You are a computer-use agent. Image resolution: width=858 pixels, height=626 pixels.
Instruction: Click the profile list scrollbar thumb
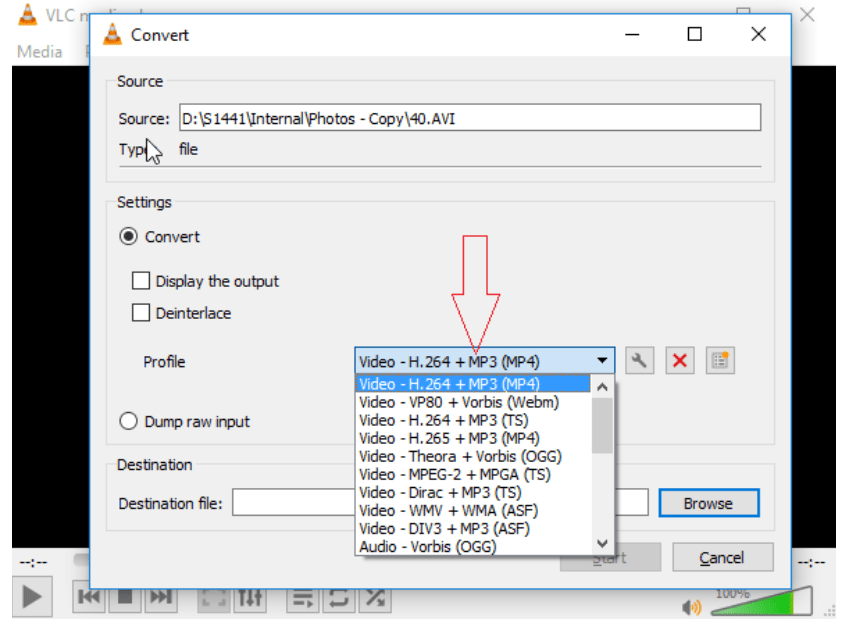602,426
